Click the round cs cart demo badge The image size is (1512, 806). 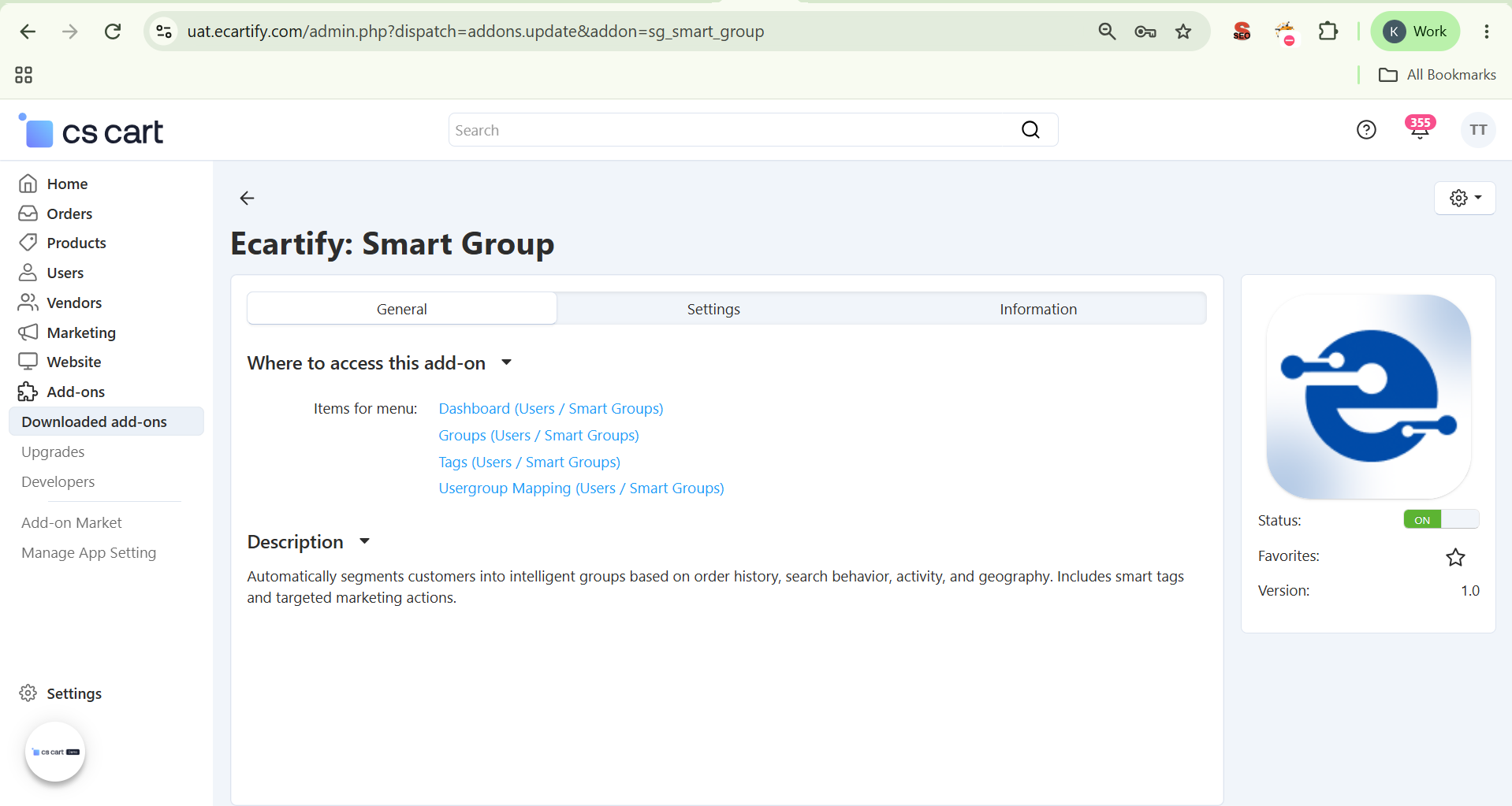pyautogui.click(x=55, y=752)
